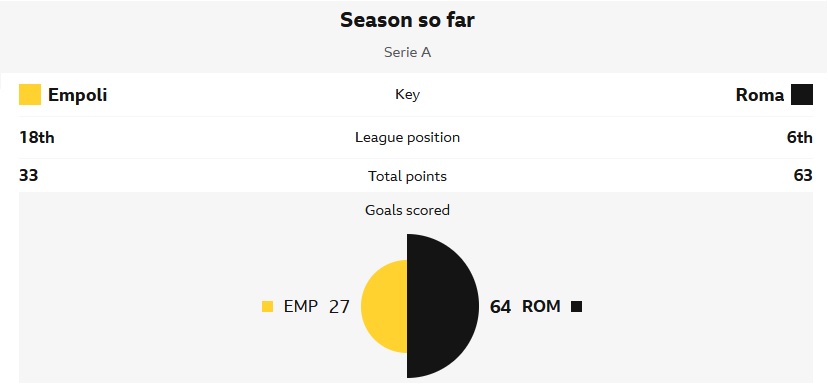Click the small black ROM legend square

(x=577, y=307)
